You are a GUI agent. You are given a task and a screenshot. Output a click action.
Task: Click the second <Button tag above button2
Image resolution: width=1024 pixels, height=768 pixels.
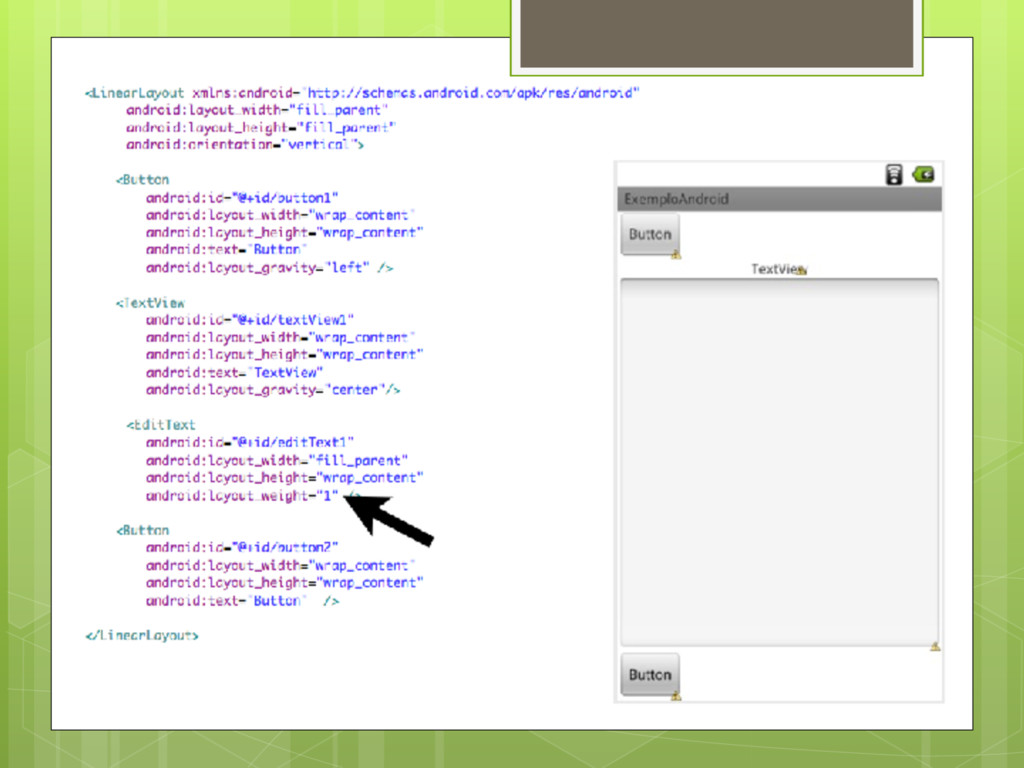pyautogui.click(x=142, y=530)
